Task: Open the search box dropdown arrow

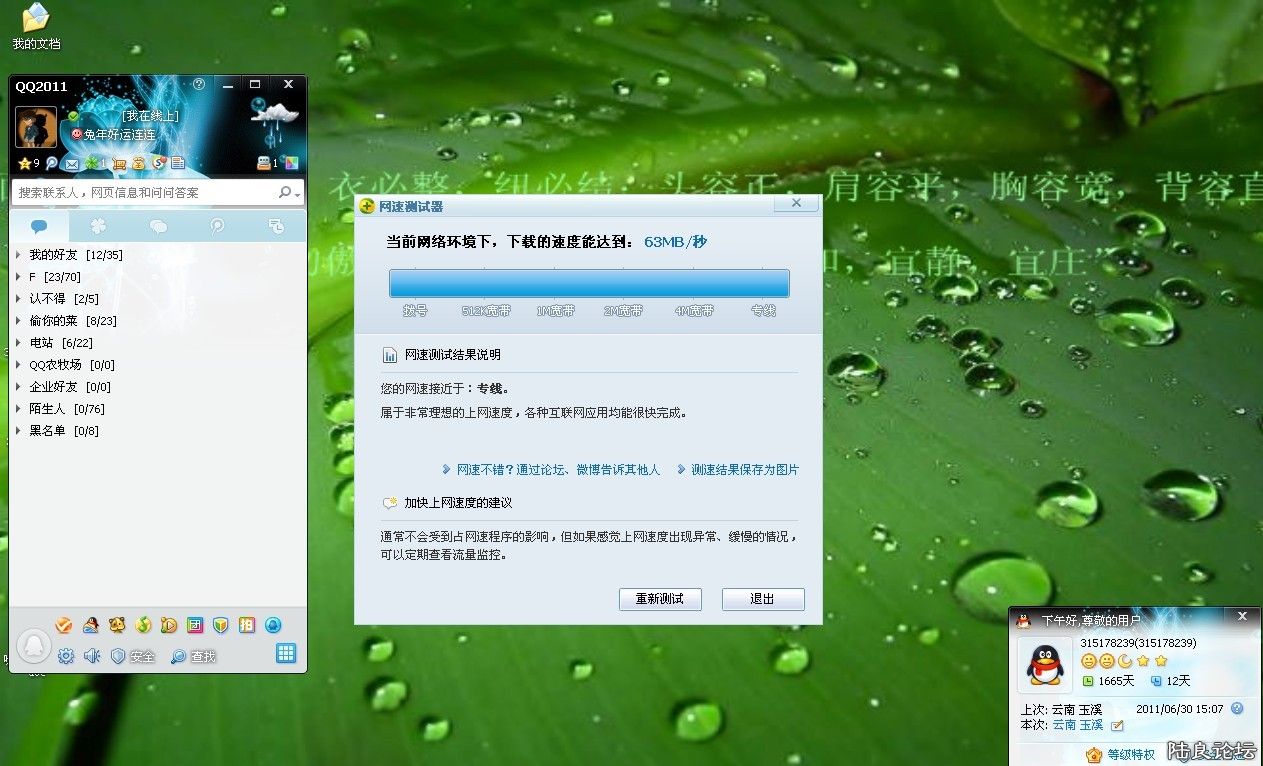Action: [x=297, y=193]
